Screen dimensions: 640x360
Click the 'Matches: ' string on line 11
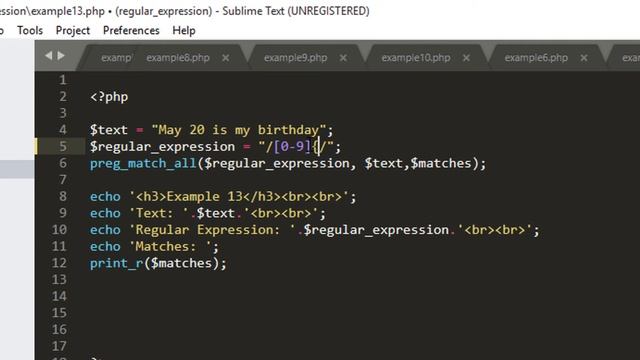coord(170,247)
